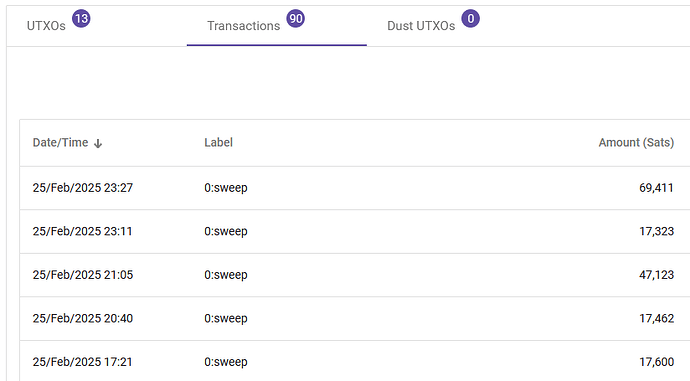The image size is (690, 381).
Task: Sort by Amount (Sats) column header
Action: tap(636, 143)
